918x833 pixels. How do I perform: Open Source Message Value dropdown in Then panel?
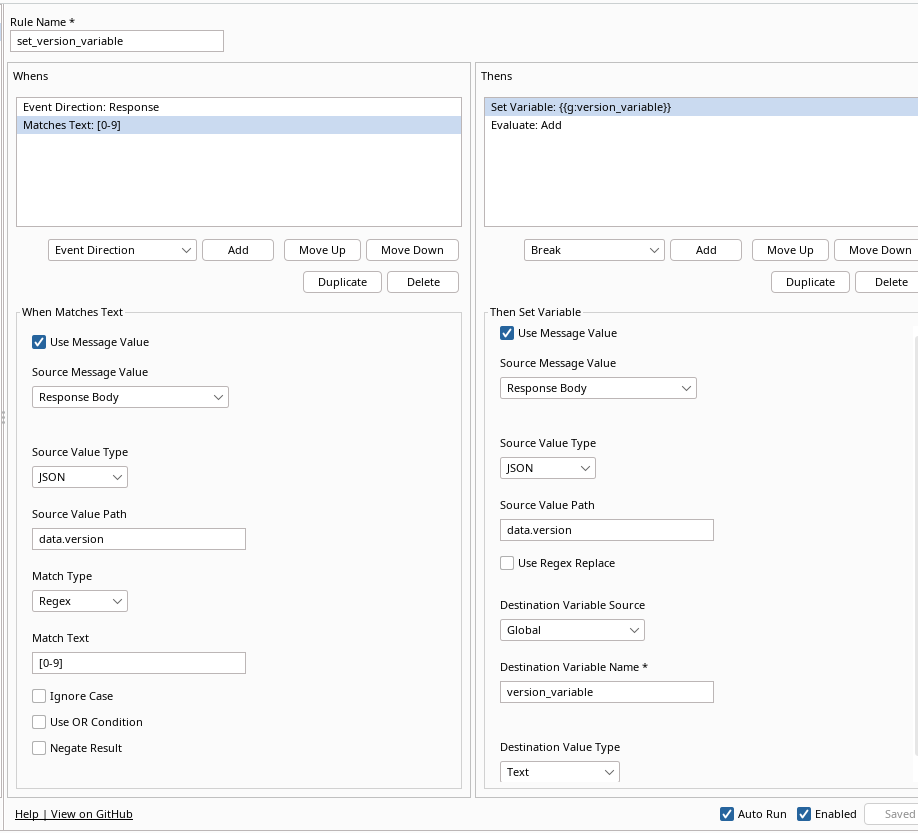tap(598, 388)
